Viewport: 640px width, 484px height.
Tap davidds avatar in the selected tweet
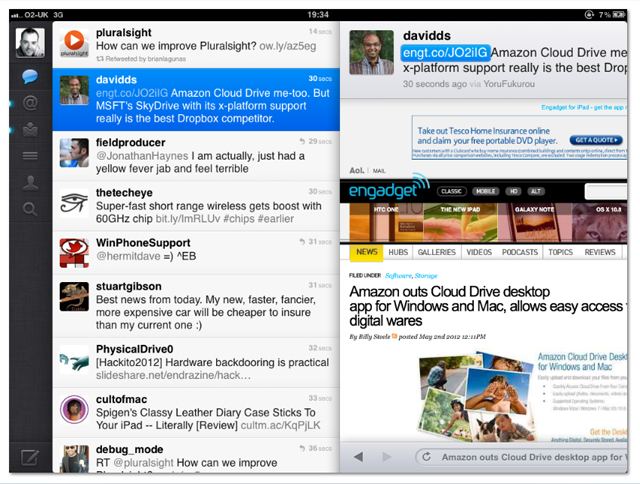[74, 90]
